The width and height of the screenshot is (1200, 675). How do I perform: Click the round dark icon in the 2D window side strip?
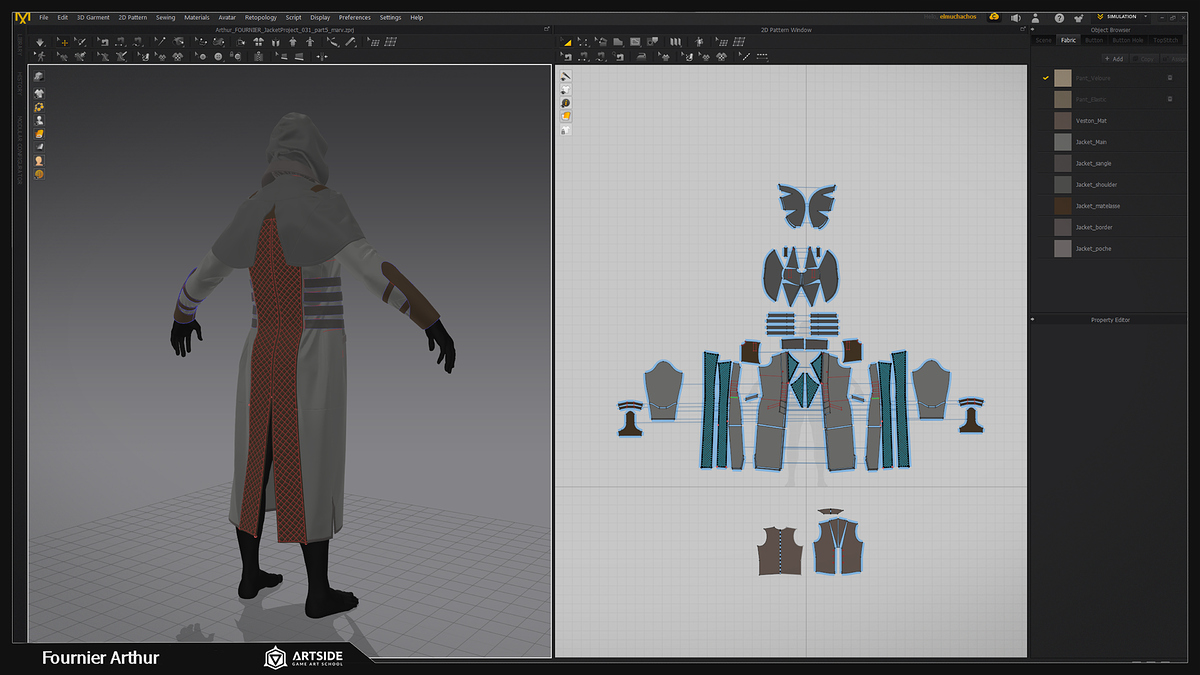click(x=566, y=103)
